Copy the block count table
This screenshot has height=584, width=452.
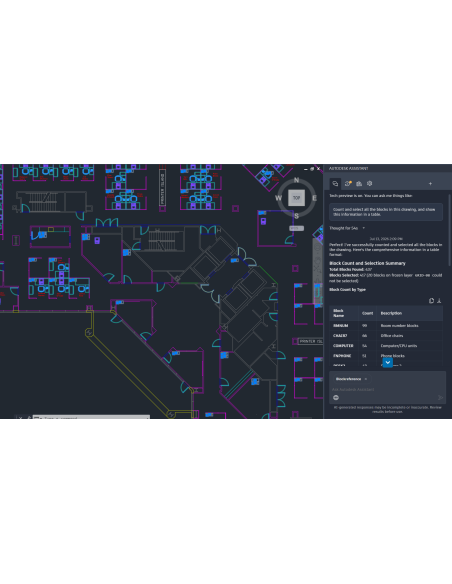431,301
